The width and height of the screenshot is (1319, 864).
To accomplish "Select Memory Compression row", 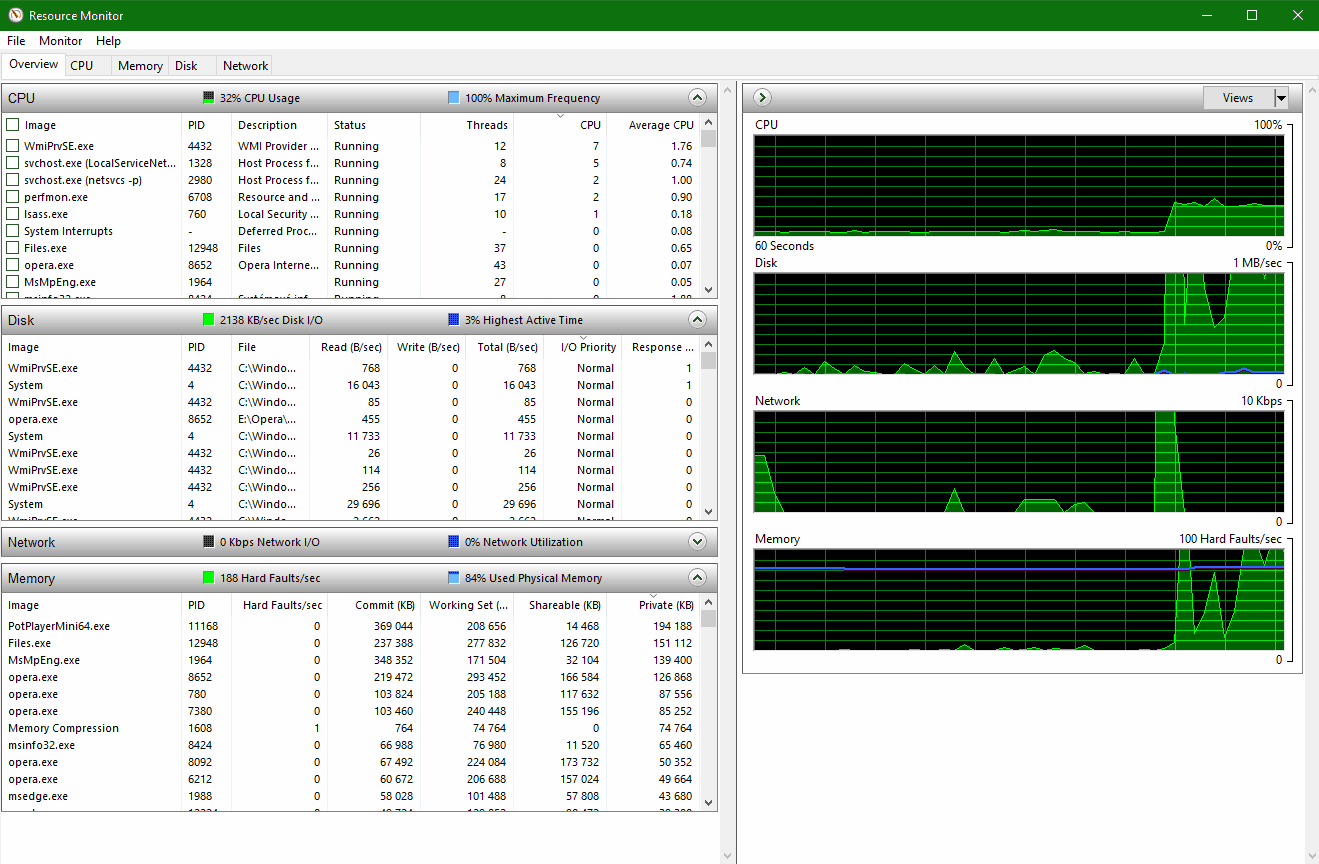I will tap(351, 728).
